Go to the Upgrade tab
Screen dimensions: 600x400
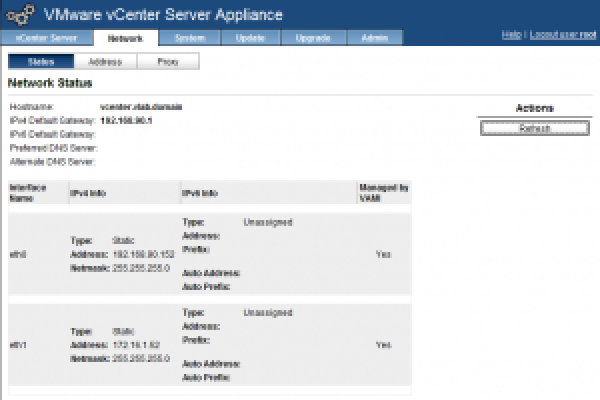click(313, 38)
